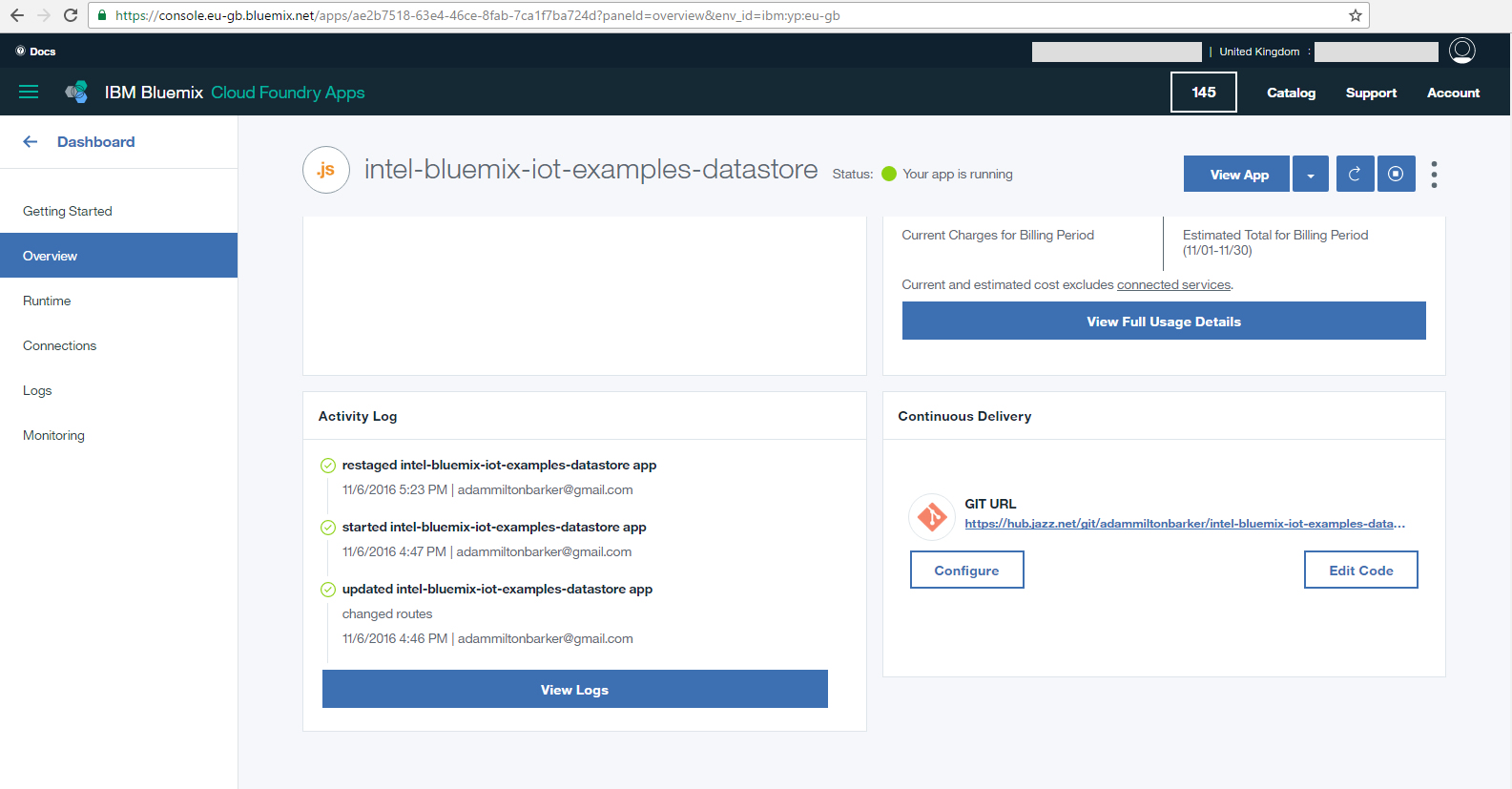Click checkmark icon next to started entry
The width and height of the screenshot is (1512, 789).
pos(327,528)
